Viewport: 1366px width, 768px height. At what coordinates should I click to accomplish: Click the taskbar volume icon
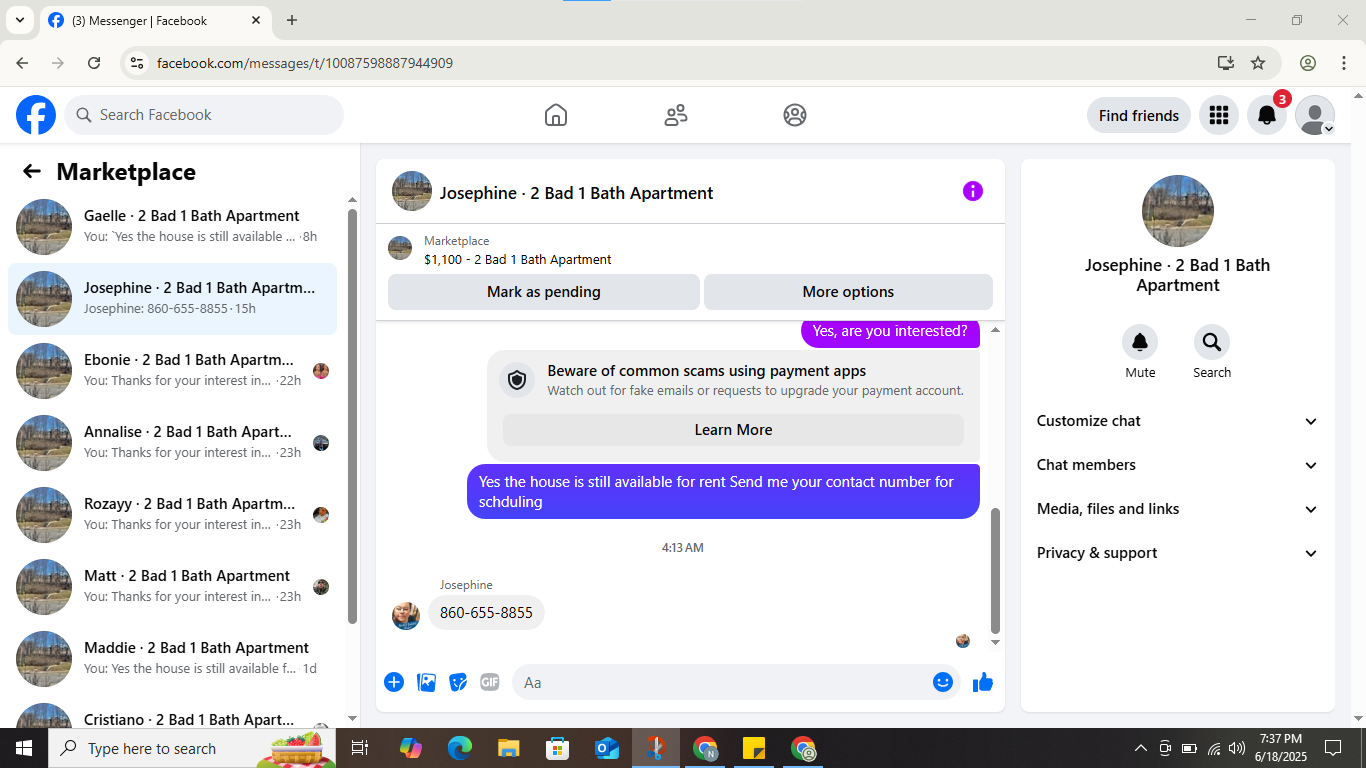pos(1238,748)
